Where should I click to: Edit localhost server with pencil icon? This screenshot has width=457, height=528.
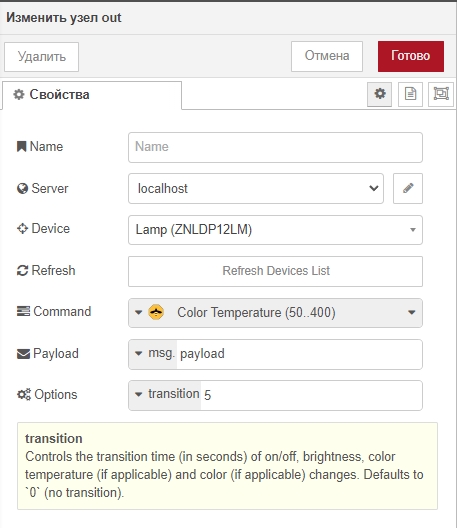click(x=408, y=188)
